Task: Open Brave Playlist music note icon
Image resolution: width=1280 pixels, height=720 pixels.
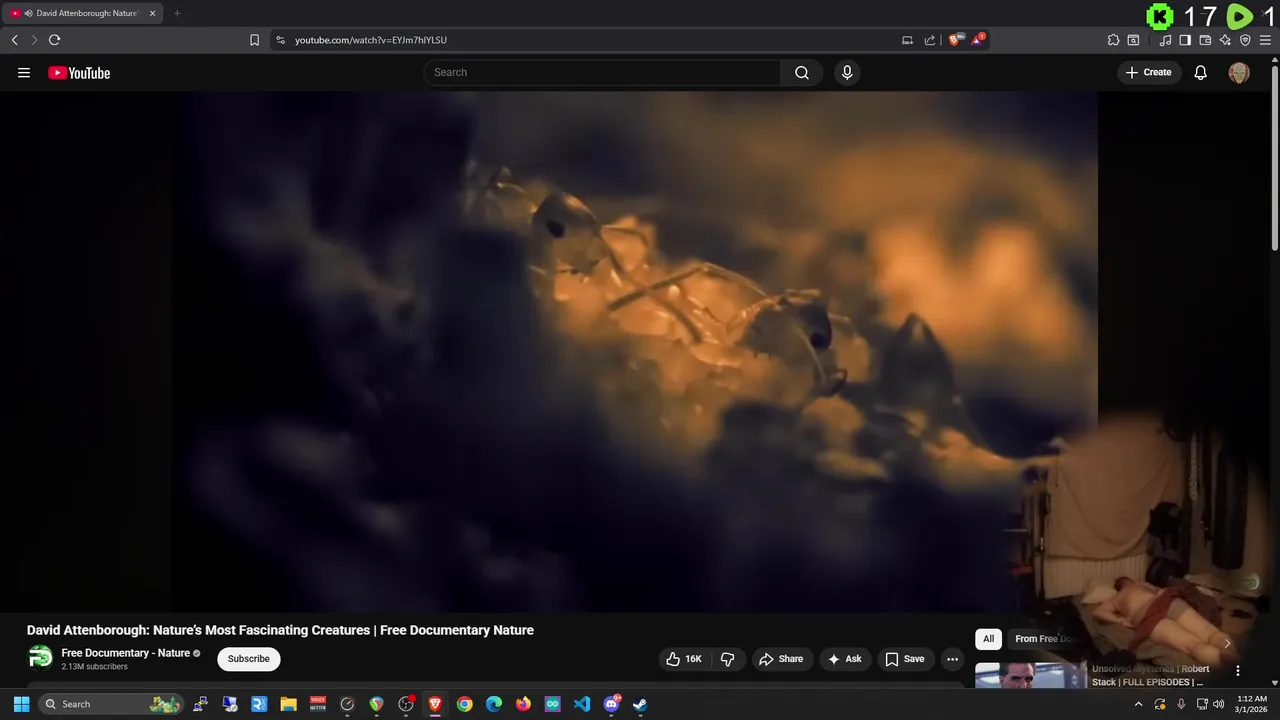Action: point(1165,40)
